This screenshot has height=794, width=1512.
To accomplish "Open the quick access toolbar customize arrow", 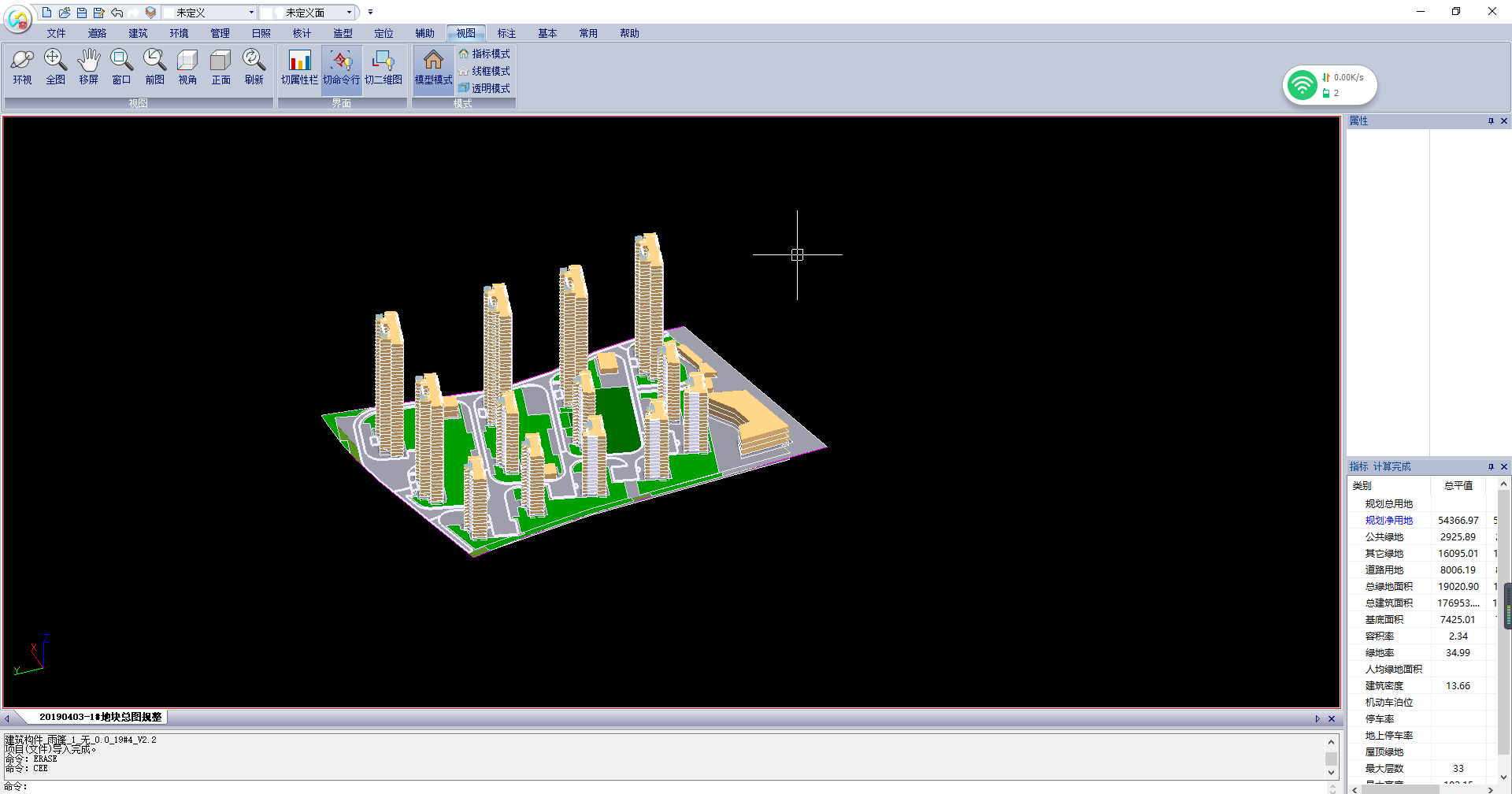I will click(x=370, y=13).
